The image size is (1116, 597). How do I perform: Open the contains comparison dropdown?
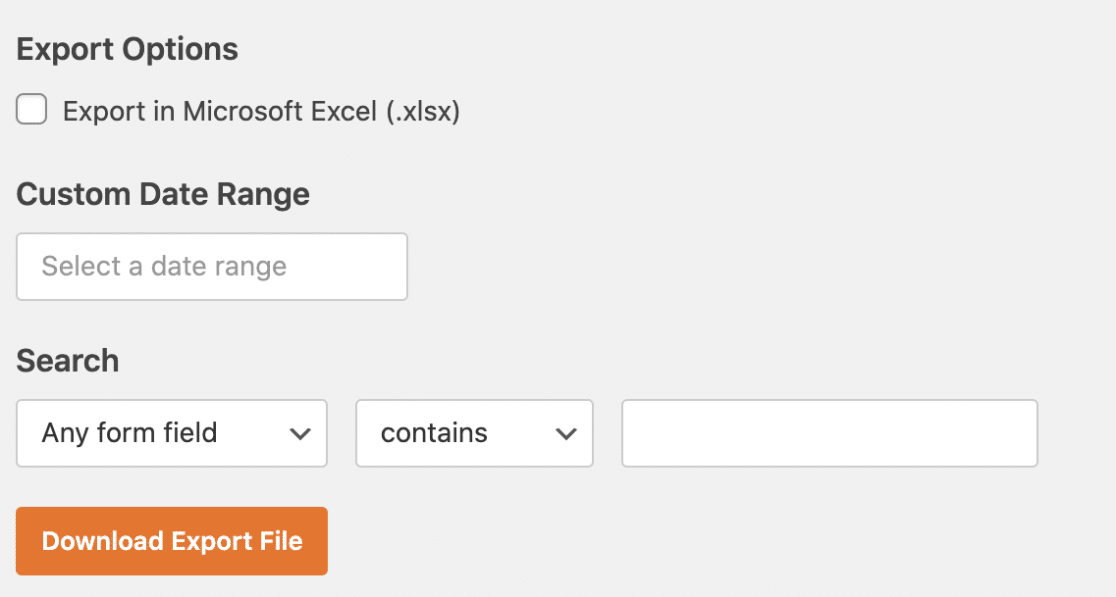474,433
